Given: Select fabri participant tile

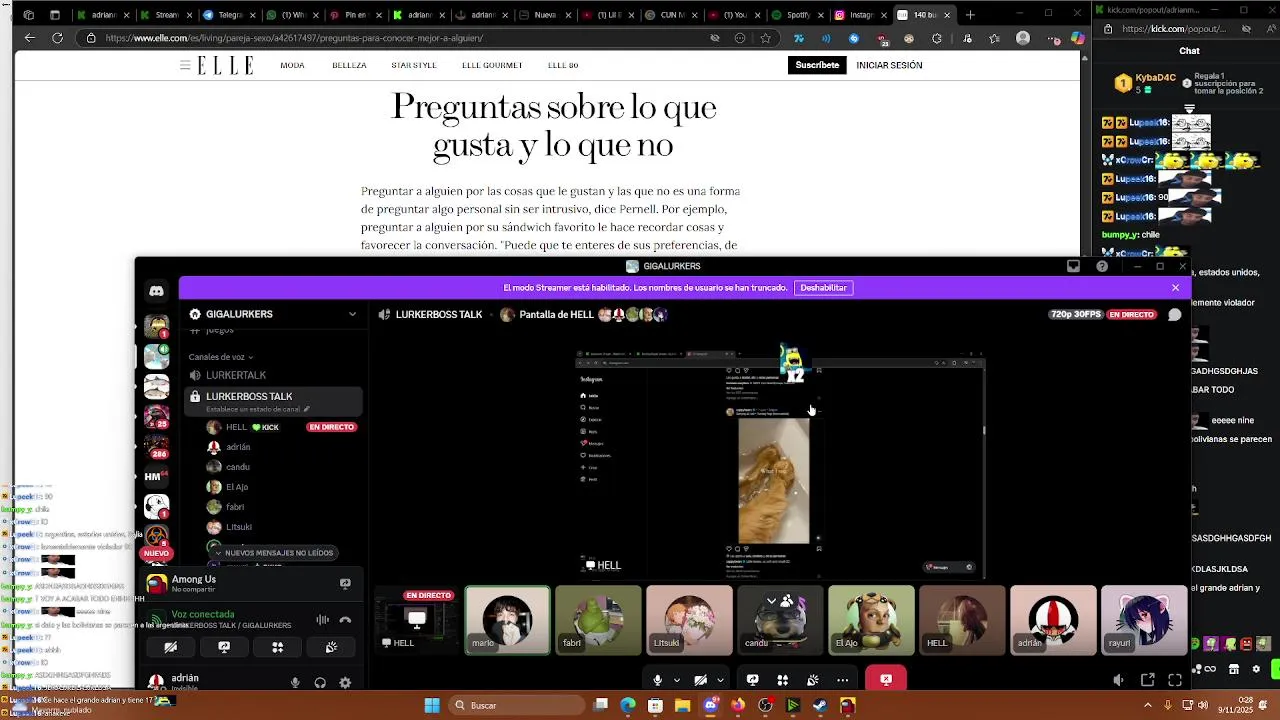Looking at the screenshot, I should pyautogui.click(x=598, y=620).
